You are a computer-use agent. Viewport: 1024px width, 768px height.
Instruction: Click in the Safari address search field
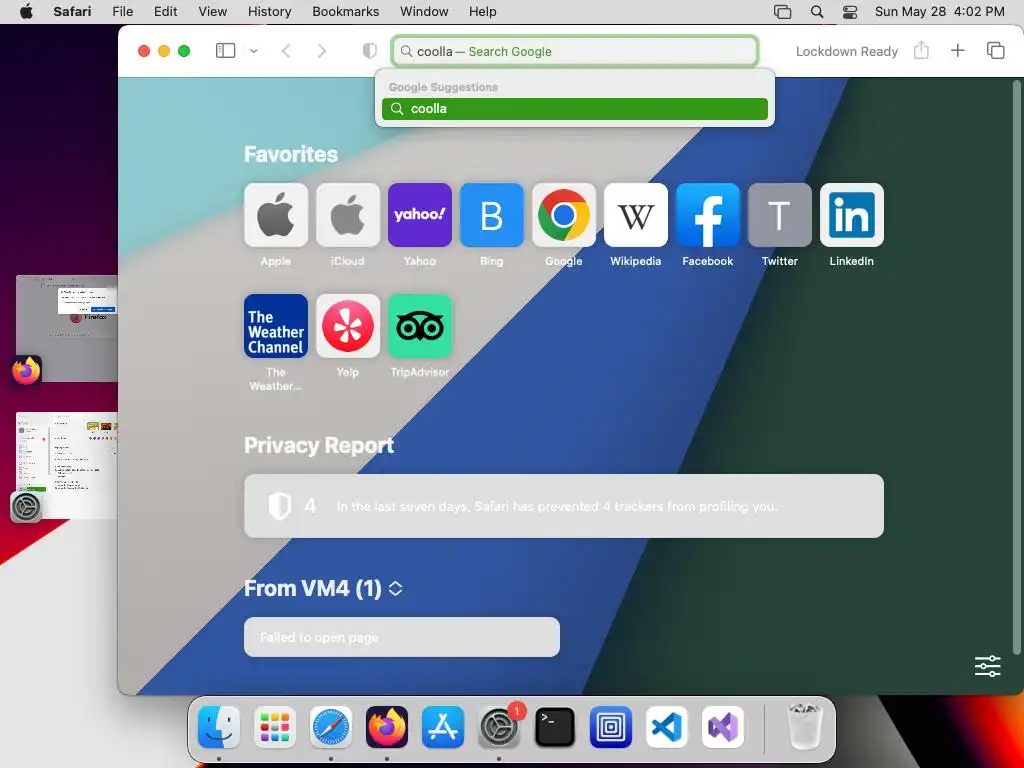[575, 51]
